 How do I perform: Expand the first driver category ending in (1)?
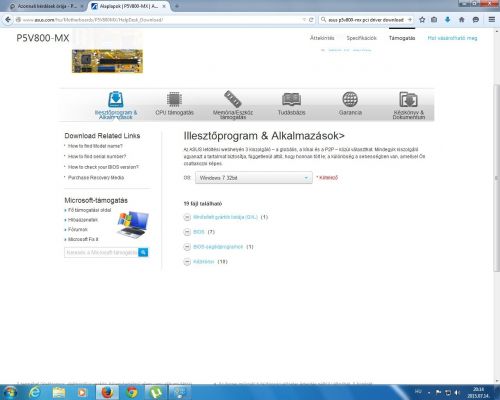[187, 217]
